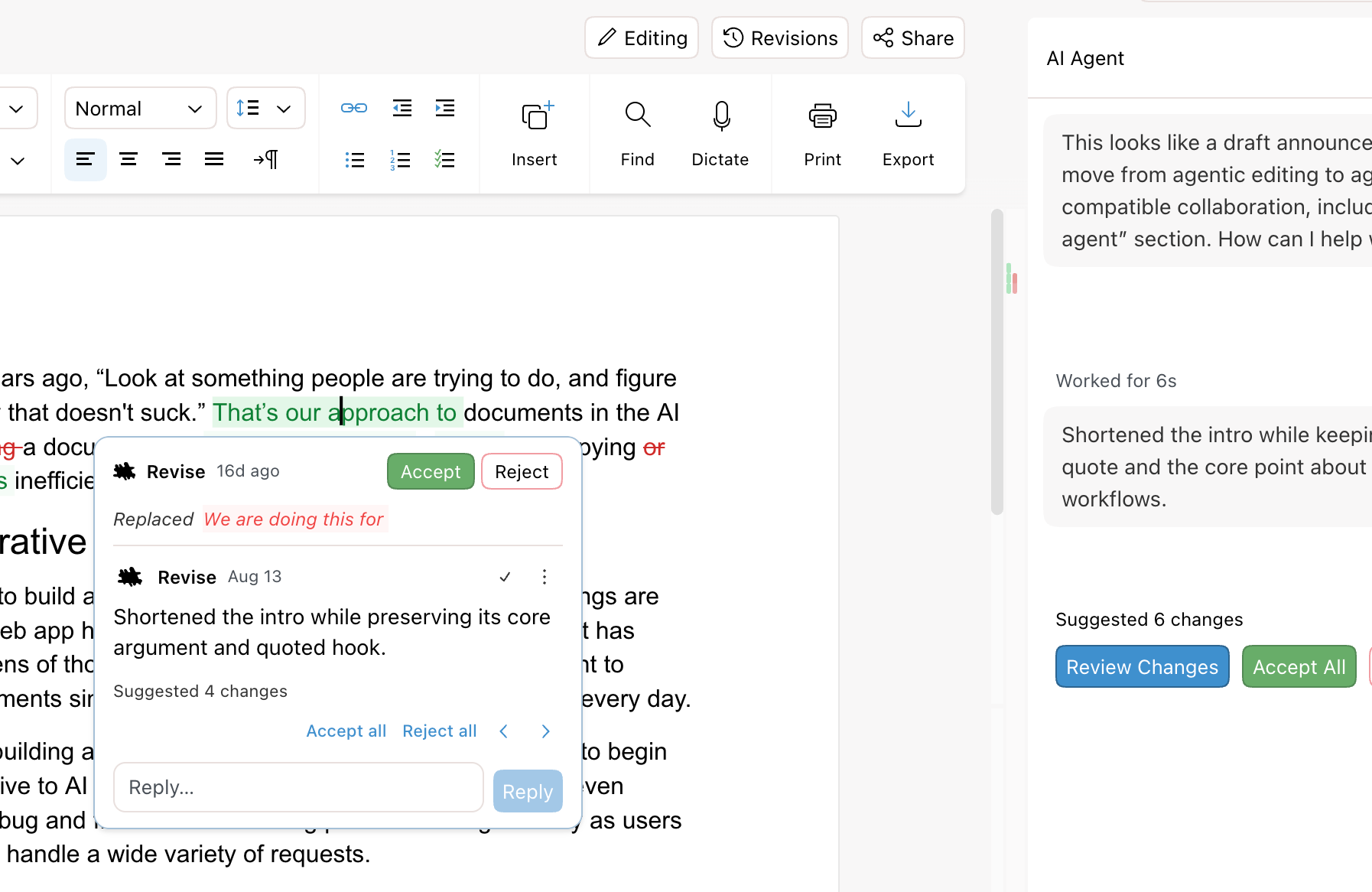Insert a bulleted list

click(354, 159)
